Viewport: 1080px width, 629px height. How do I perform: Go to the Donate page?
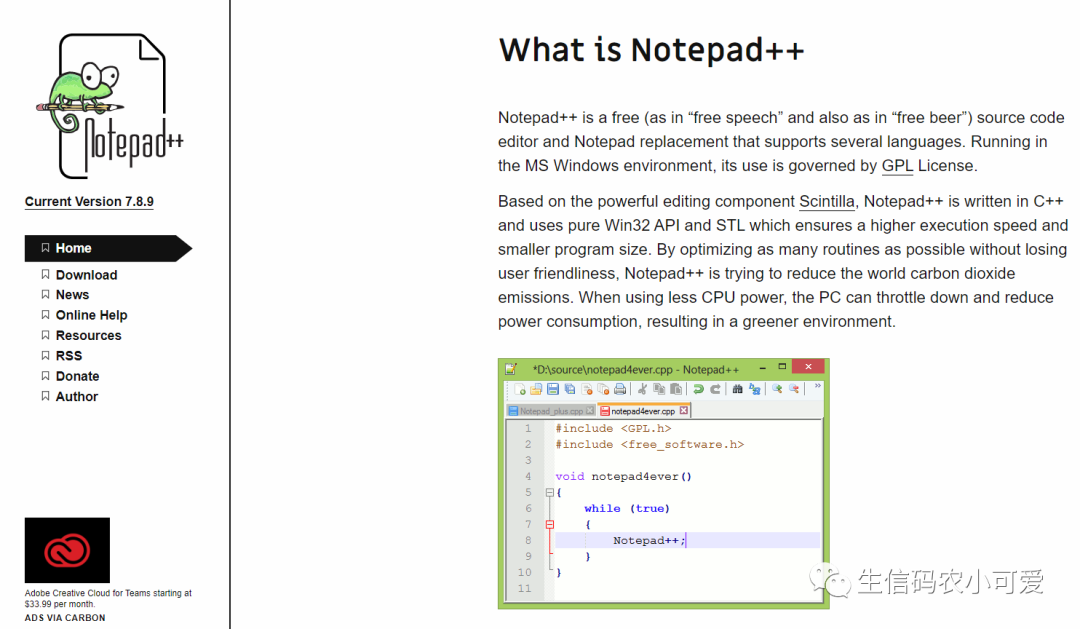pos(77,376)
